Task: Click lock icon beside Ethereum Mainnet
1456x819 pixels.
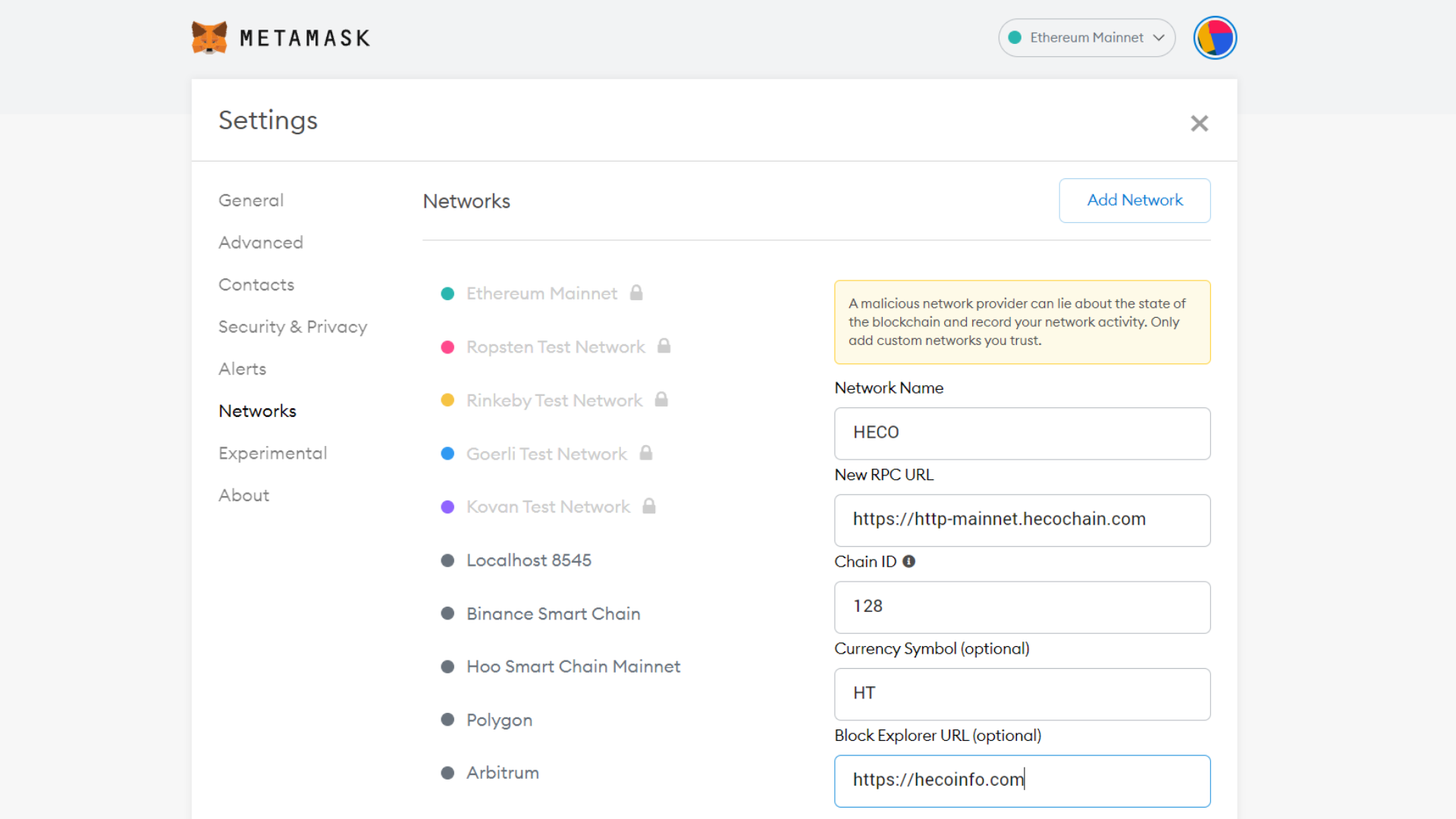Action: coord(636,293)
